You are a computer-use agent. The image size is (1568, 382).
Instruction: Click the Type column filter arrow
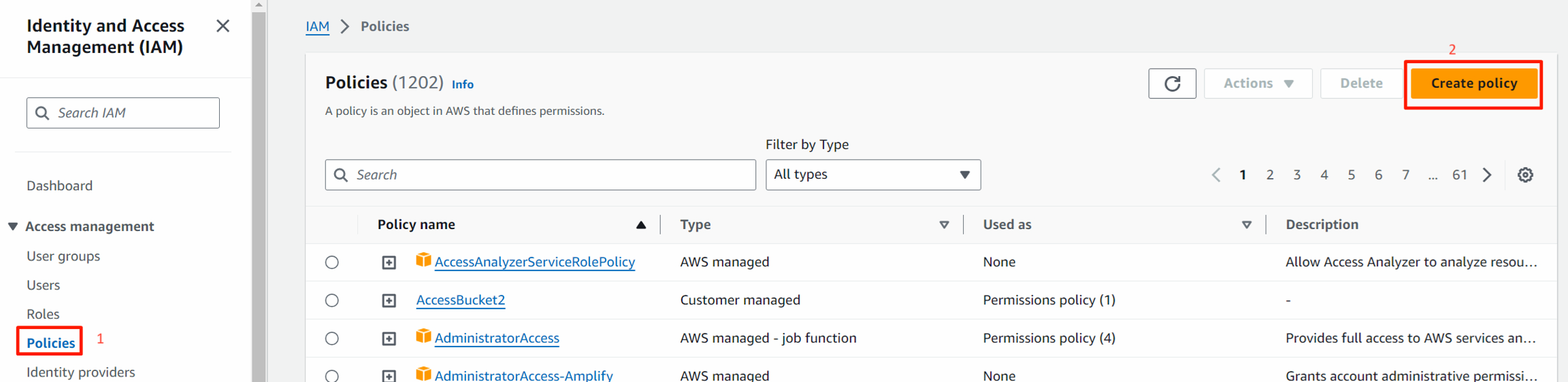[943, 225]
